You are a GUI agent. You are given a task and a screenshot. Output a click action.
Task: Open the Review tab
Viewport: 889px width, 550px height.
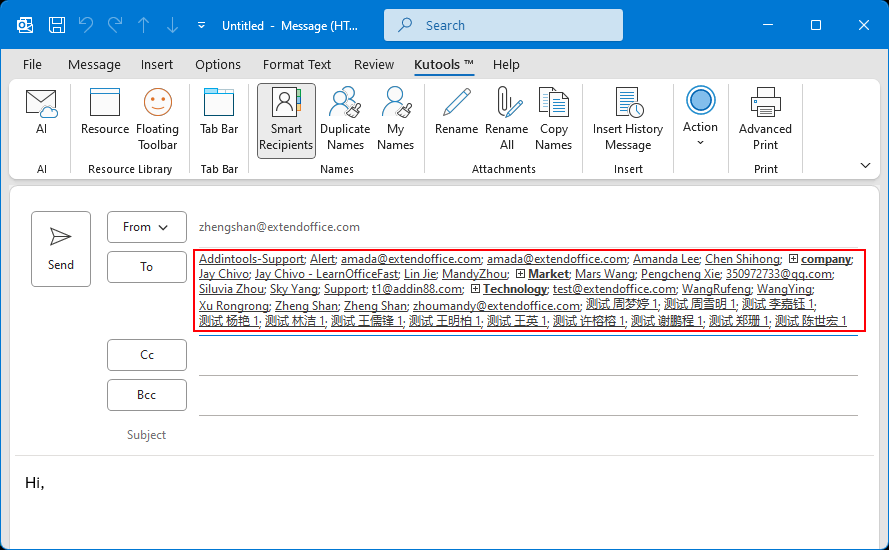tap(374, 65)
